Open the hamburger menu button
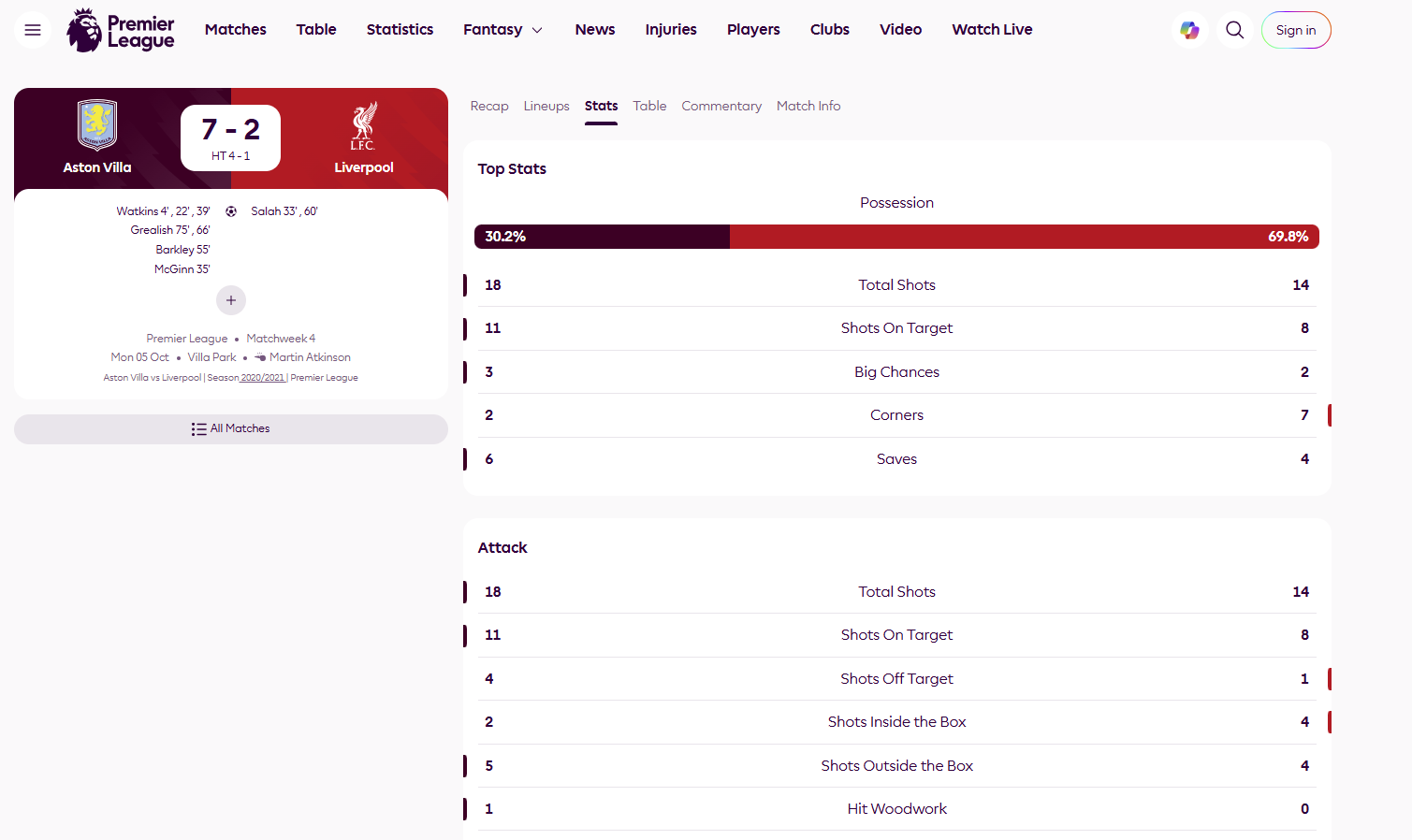 click(33, 30)
